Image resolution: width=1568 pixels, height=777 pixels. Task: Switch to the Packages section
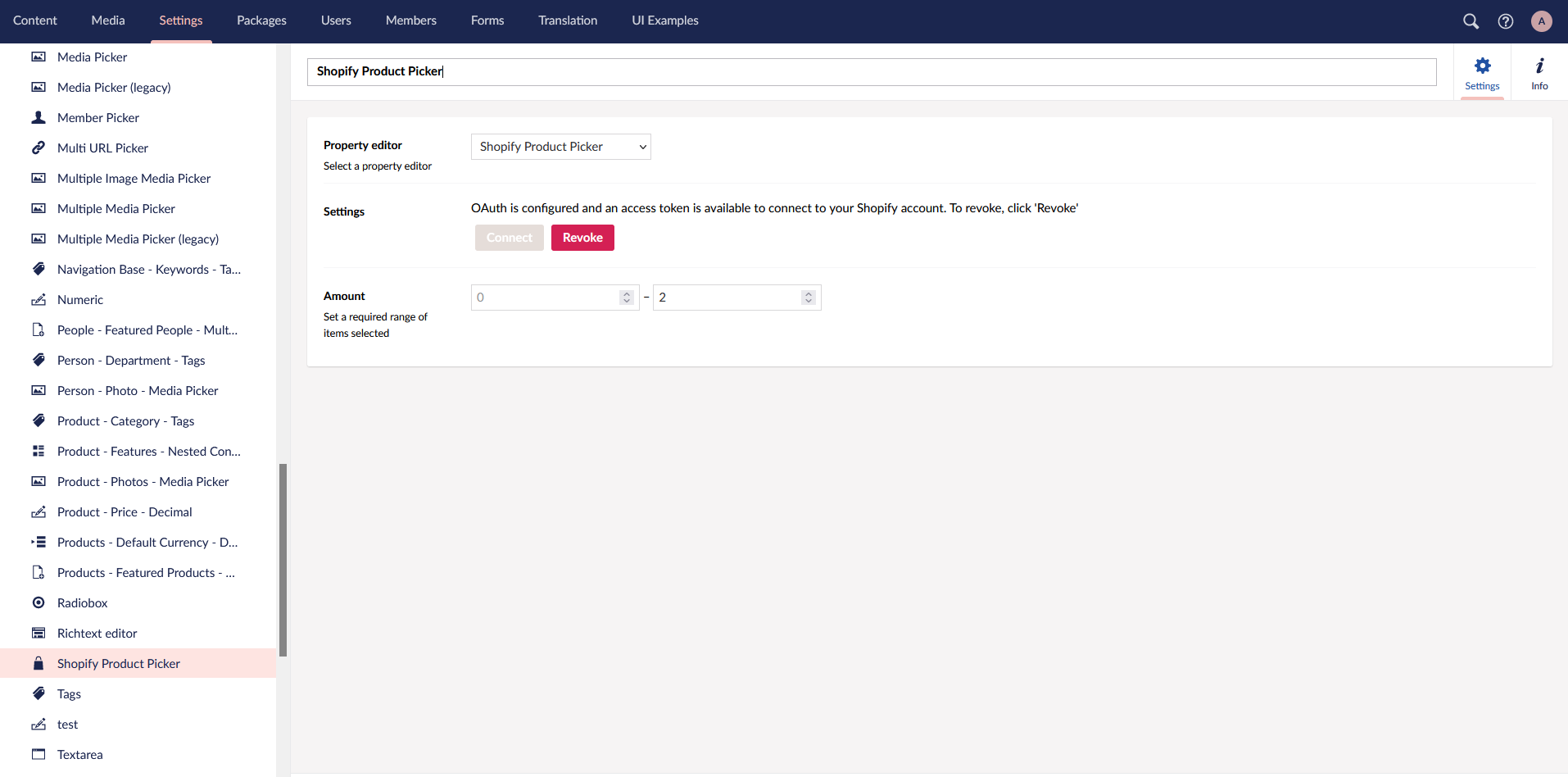(261, 20)
